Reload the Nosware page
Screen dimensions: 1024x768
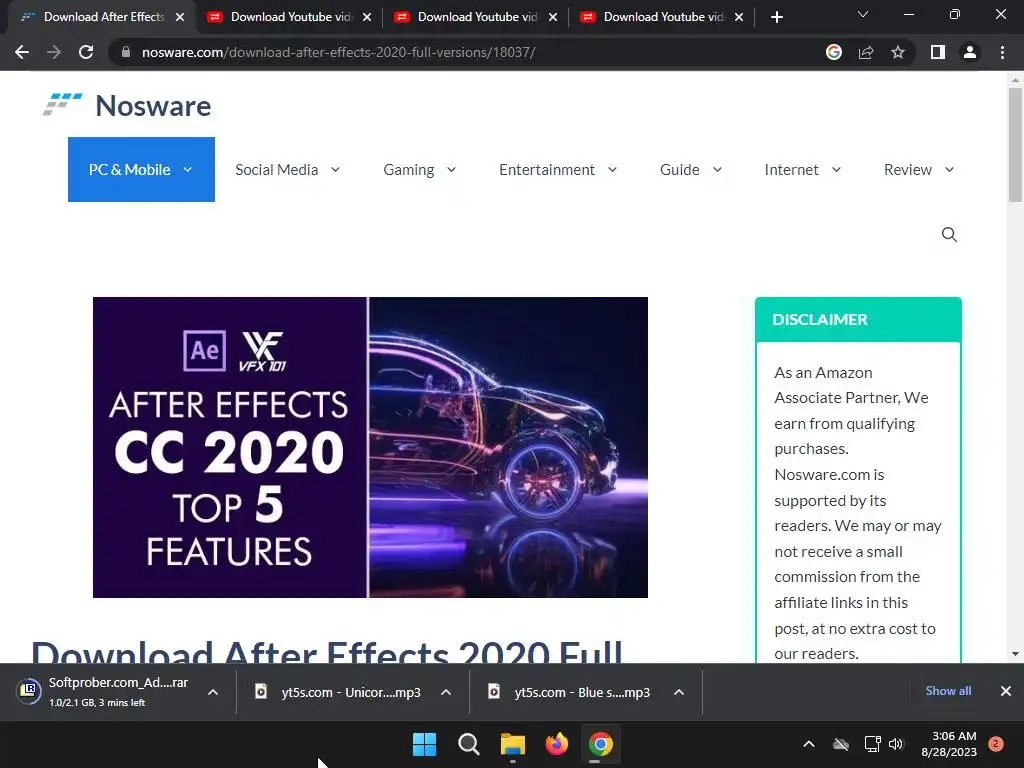[x=86, y=52]
